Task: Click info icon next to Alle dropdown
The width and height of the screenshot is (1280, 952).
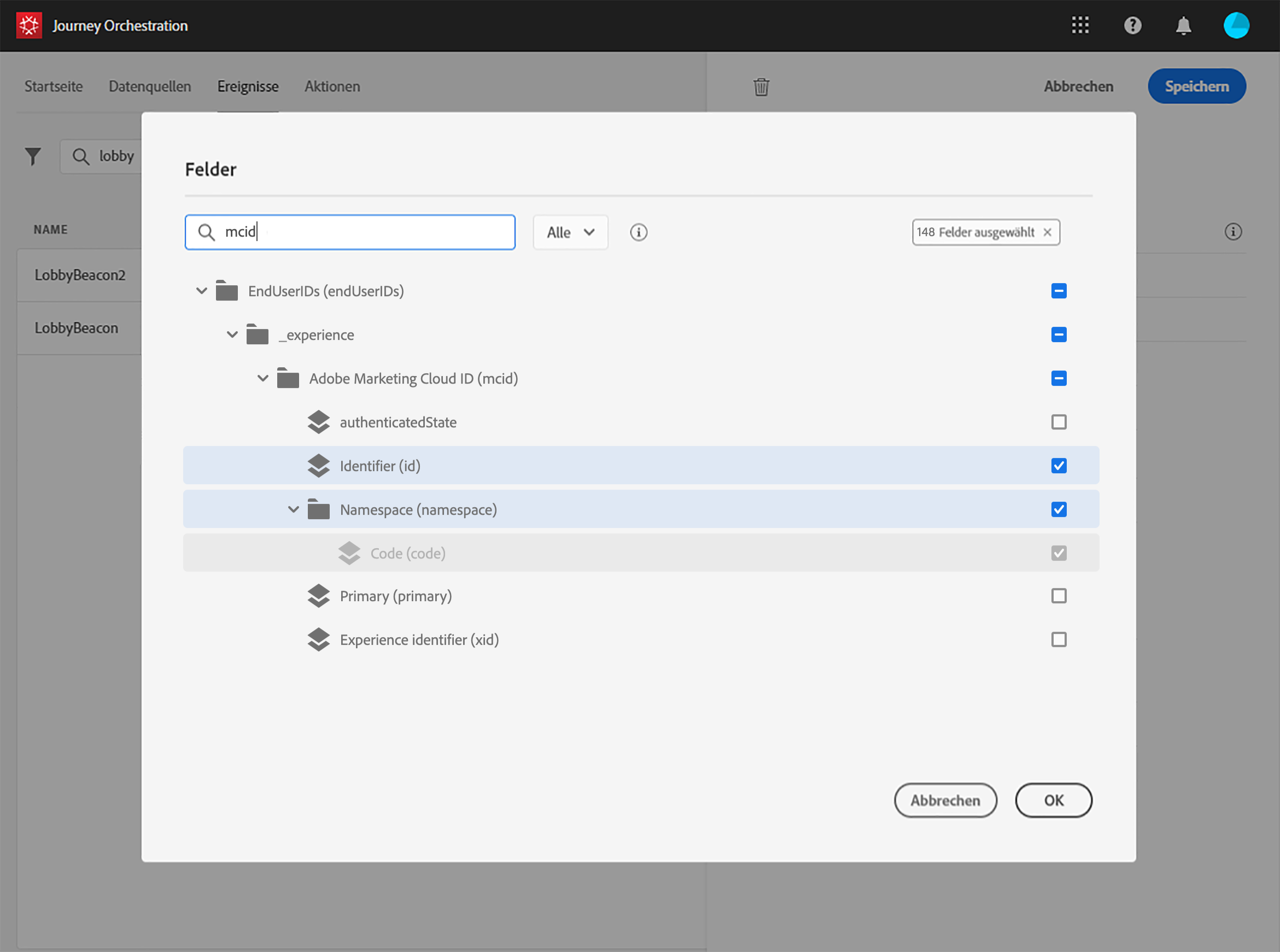Action: (638, 232)
